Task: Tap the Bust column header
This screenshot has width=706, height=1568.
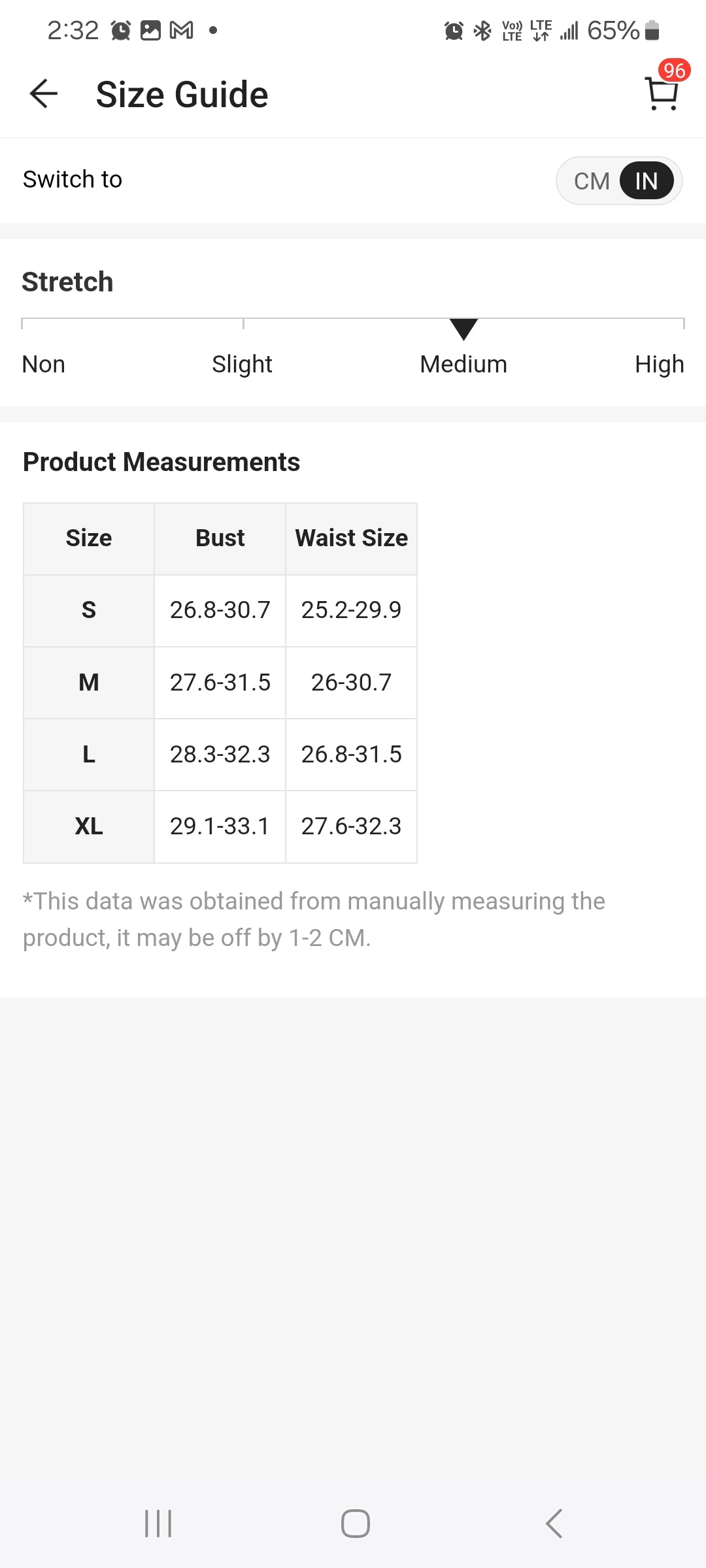Action: [220, 538]
